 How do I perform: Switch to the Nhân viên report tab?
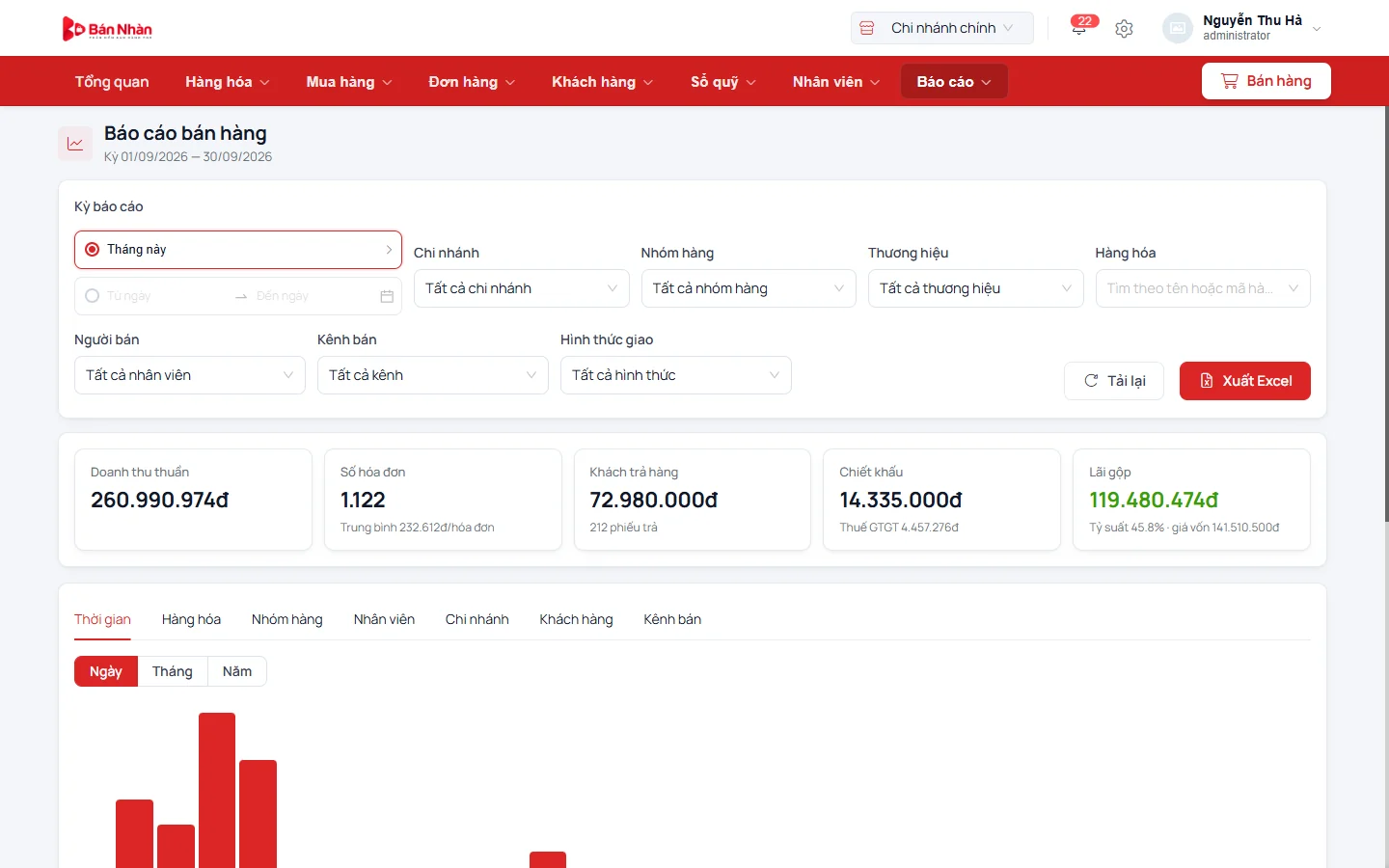[384, 619]
